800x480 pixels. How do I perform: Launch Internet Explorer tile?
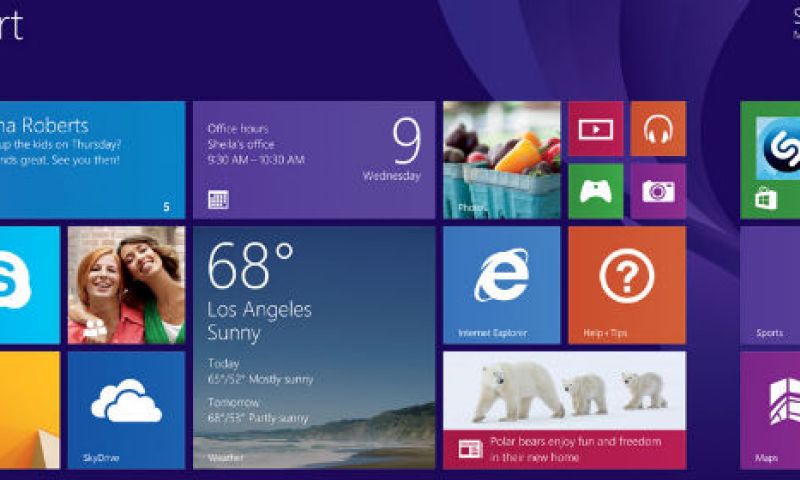(x=502, y=285)
